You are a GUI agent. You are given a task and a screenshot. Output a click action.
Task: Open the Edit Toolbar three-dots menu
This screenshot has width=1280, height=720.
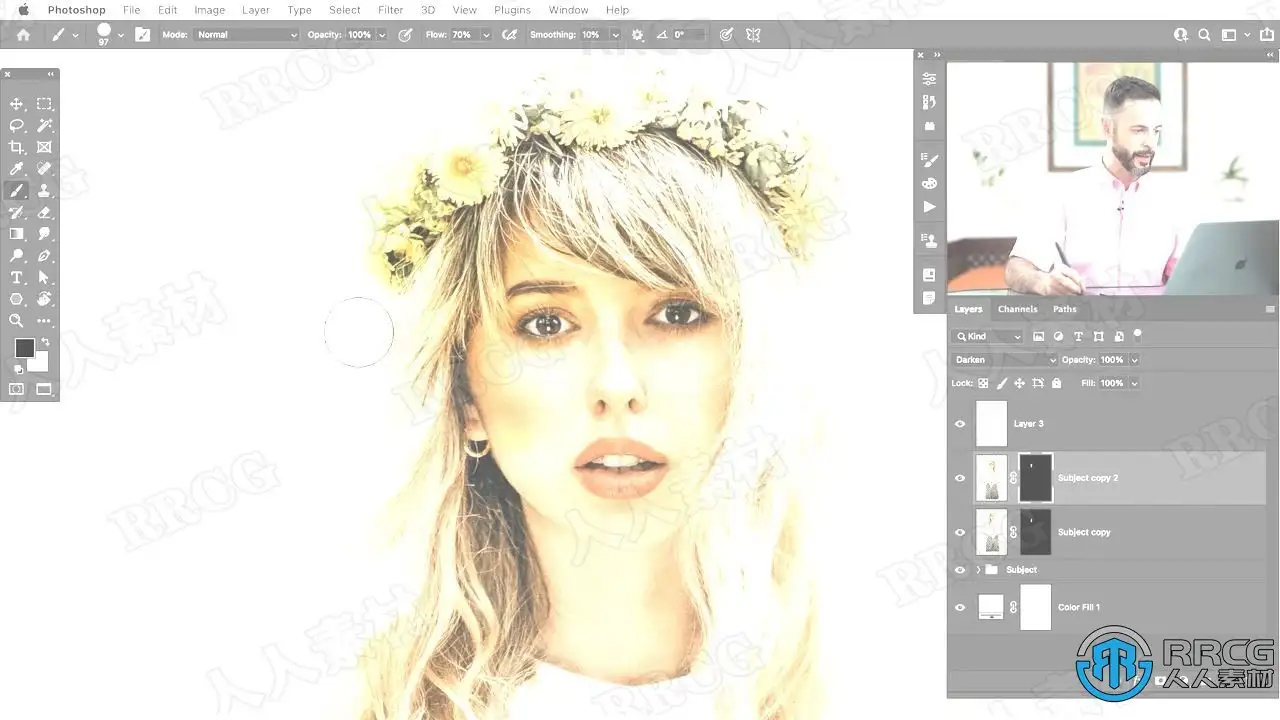click(x=44, y=321)
